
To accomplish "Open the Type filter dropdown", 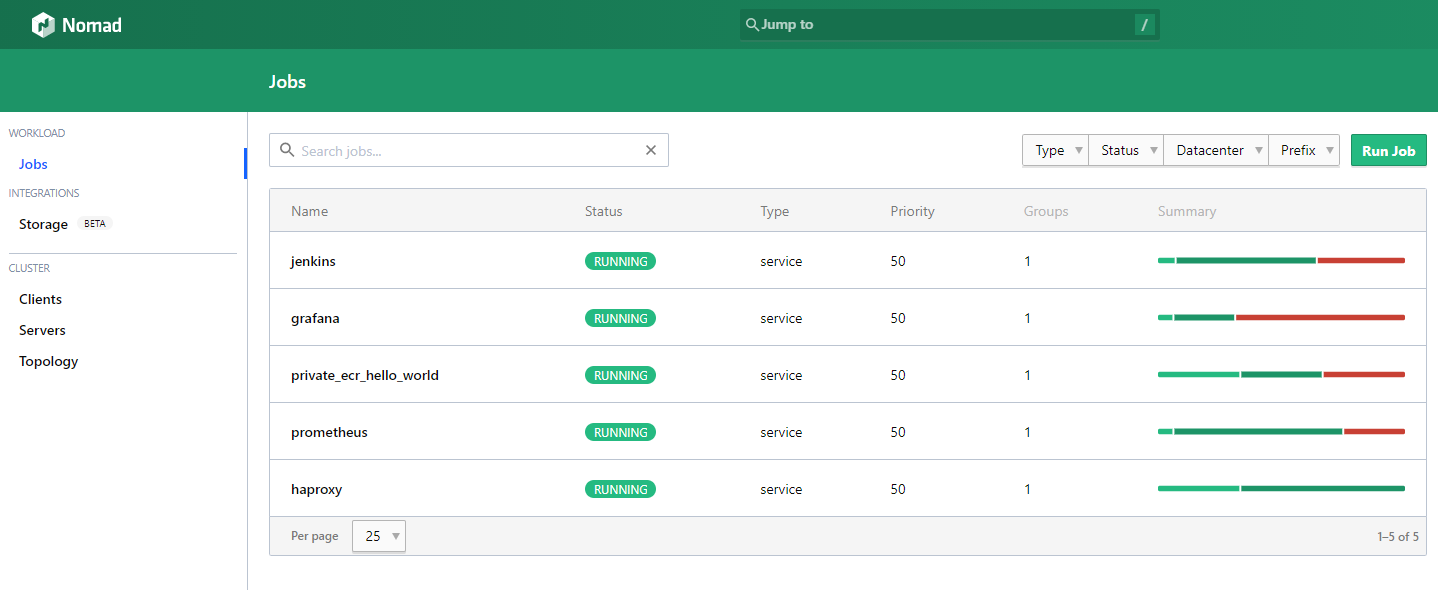I will (1055, 150).
